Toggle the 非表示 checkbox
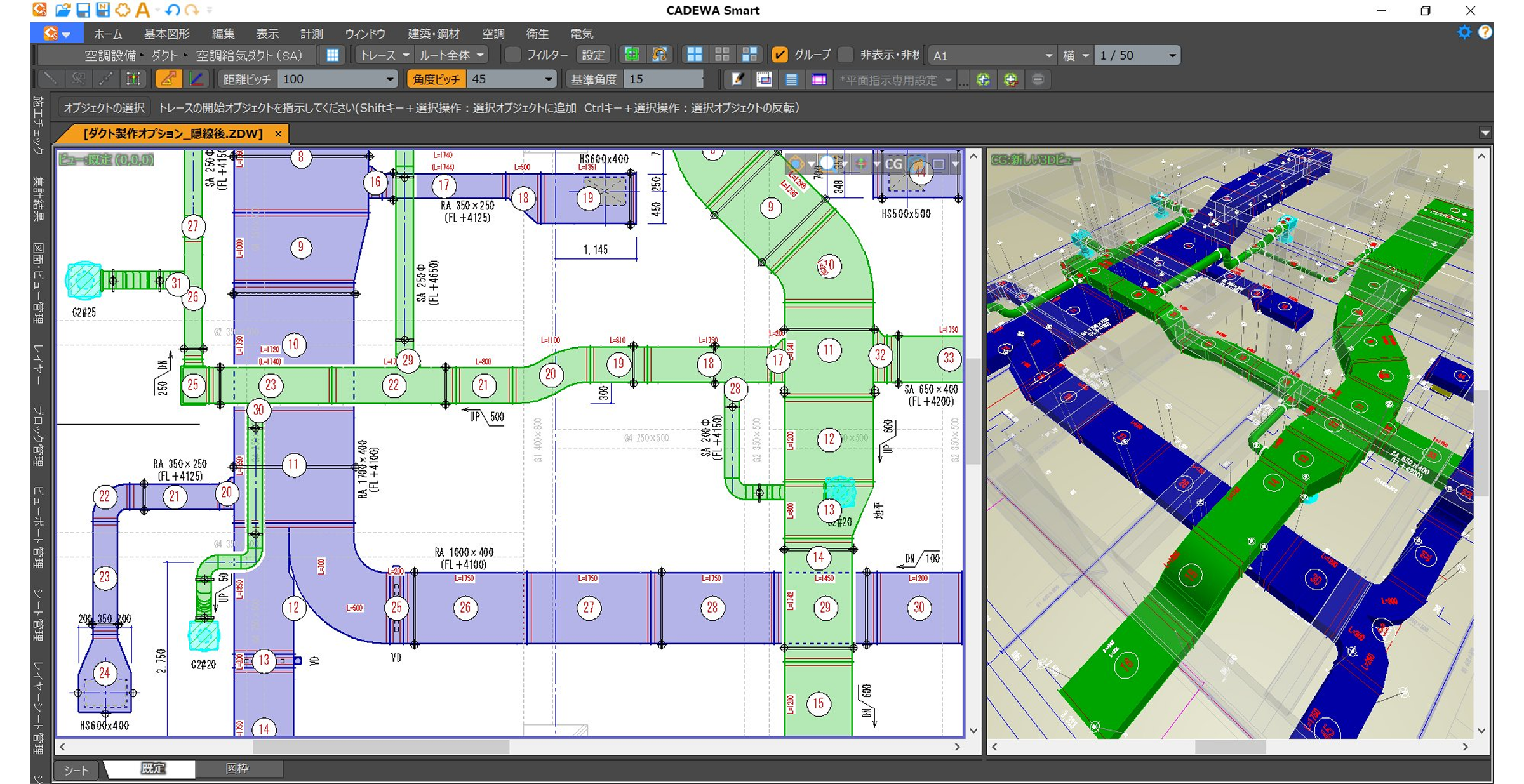 click(846, 55)
